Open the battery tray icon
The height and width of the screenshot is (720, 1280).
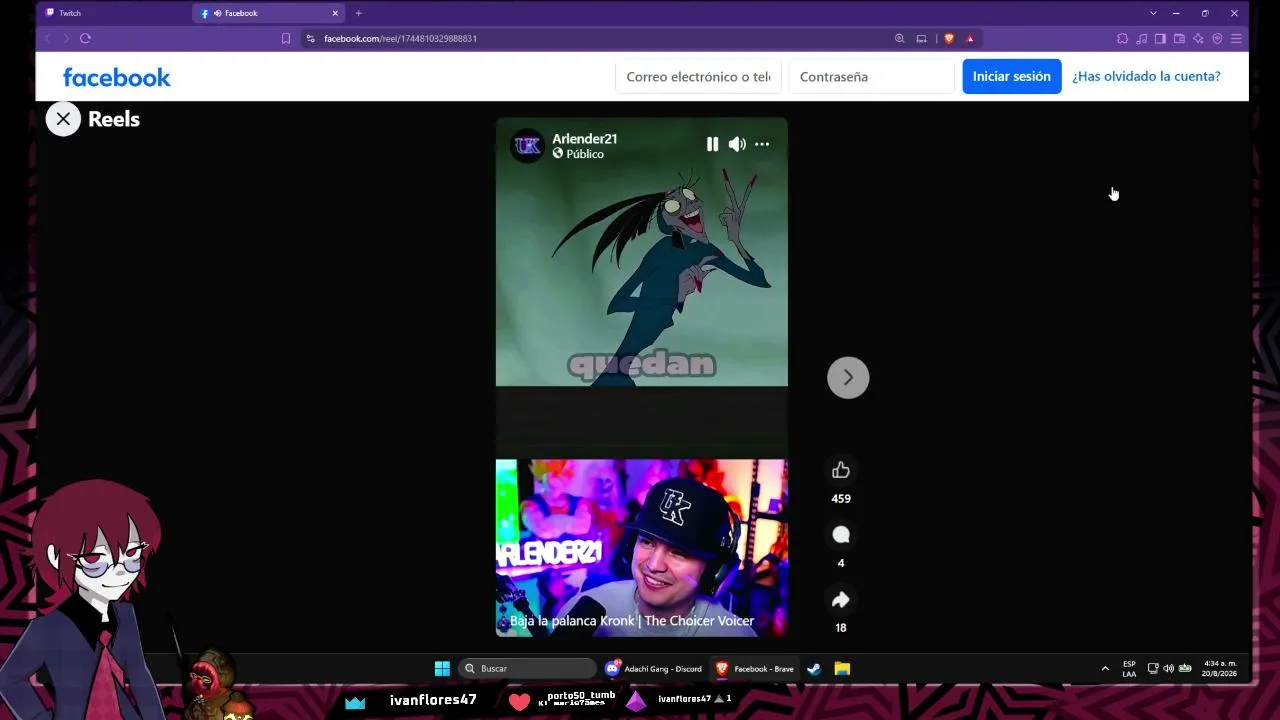click(x=1185, y=669)
